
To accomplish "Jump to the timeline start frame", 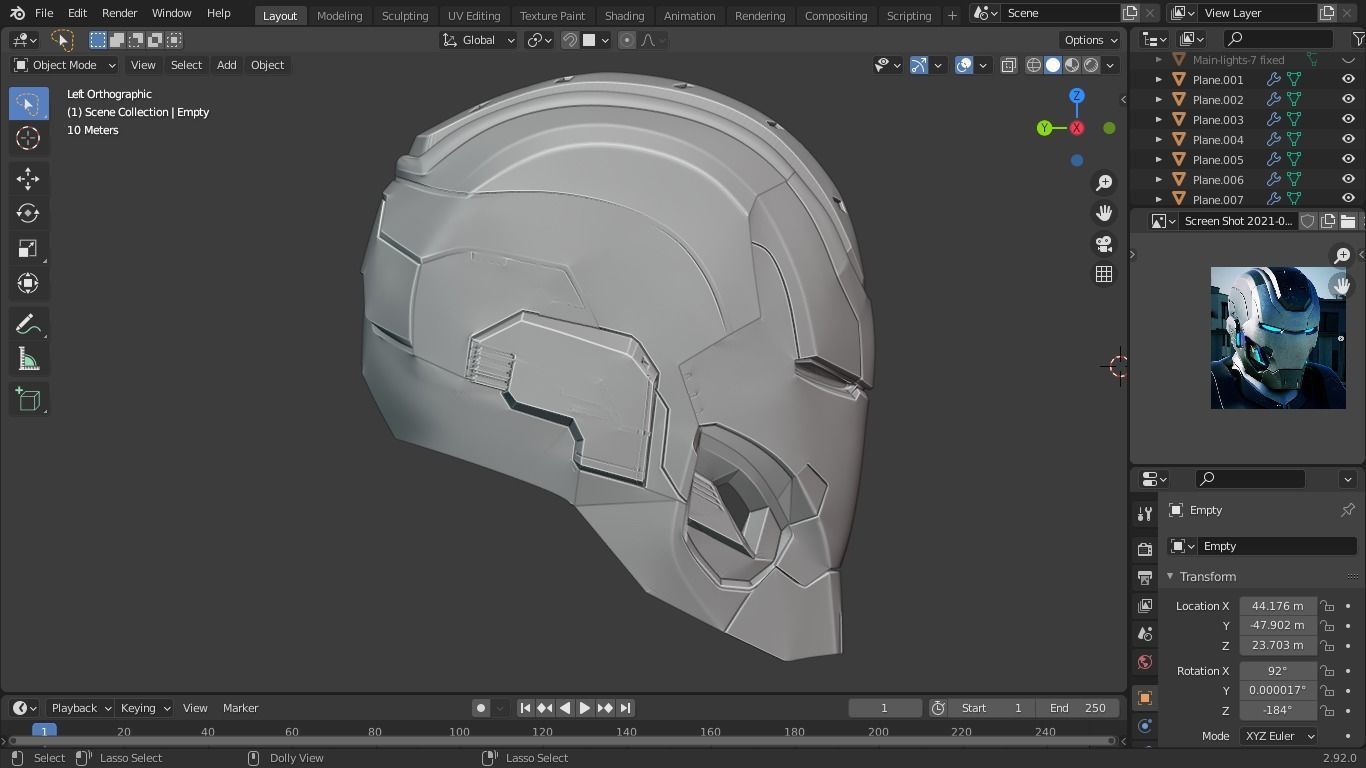I will tap(525, 708).
